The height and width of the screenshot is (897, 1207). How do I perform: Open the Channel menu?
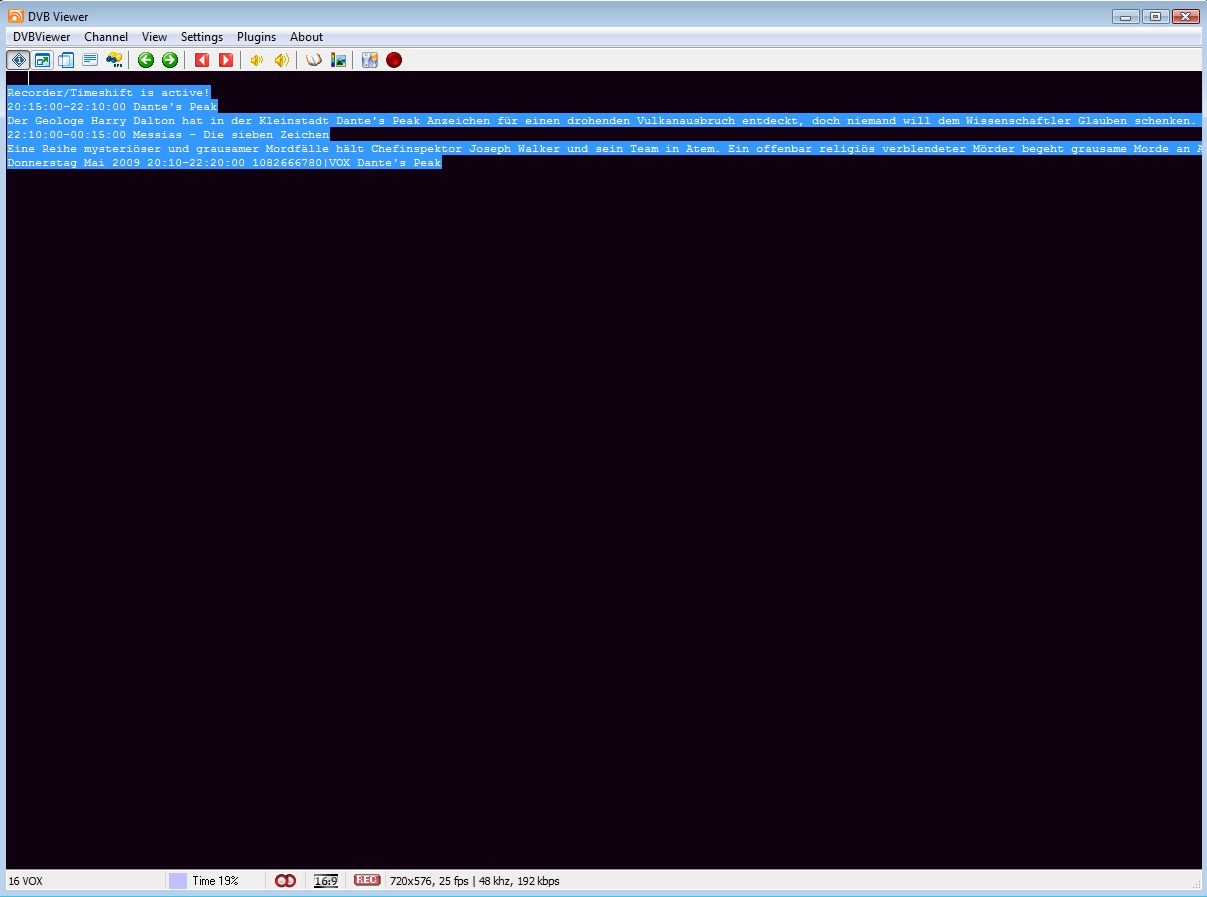click(x=106, y=37)
